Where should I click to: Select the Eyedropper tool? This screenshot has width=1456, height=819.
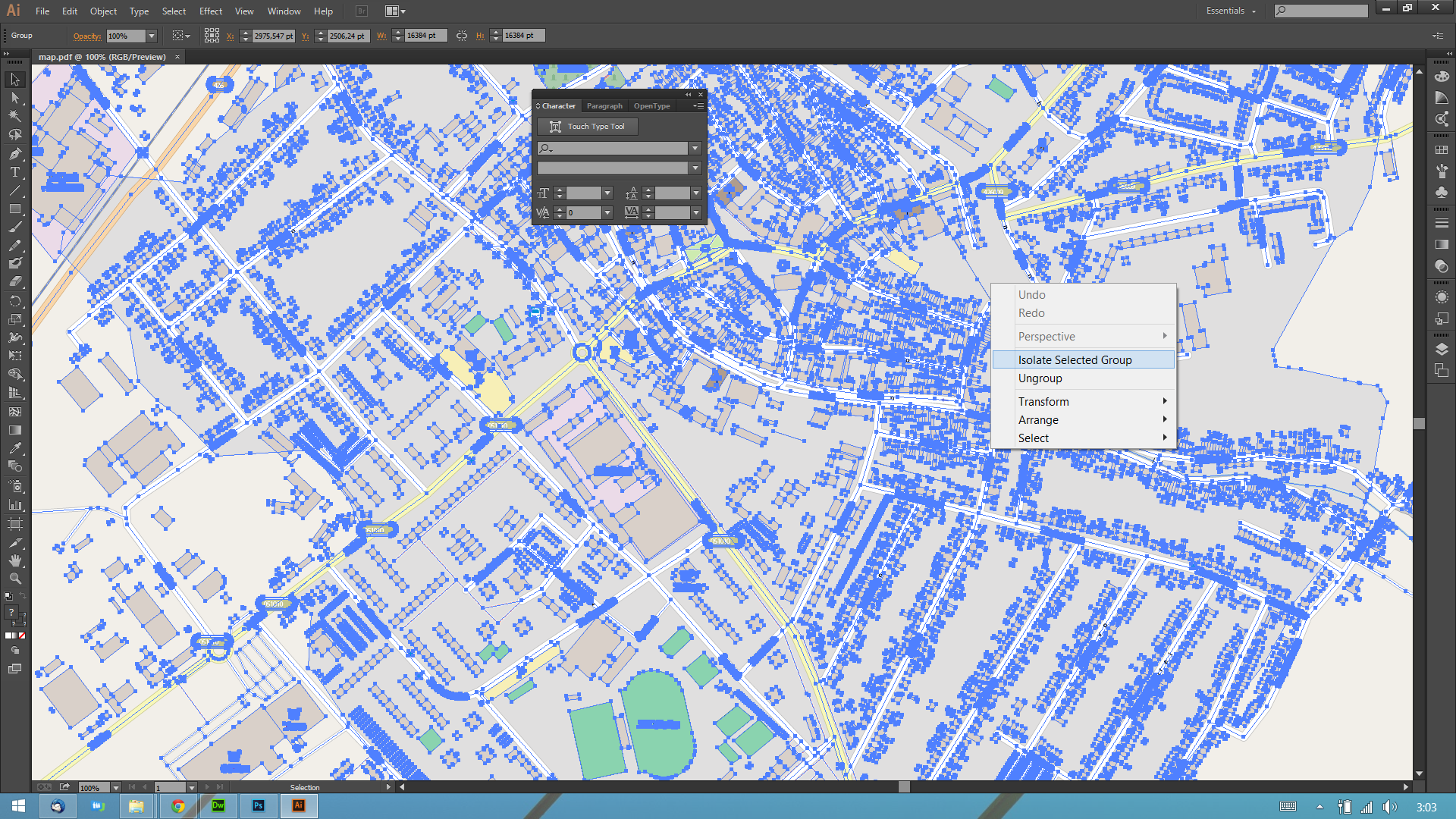tap(15, 448)
